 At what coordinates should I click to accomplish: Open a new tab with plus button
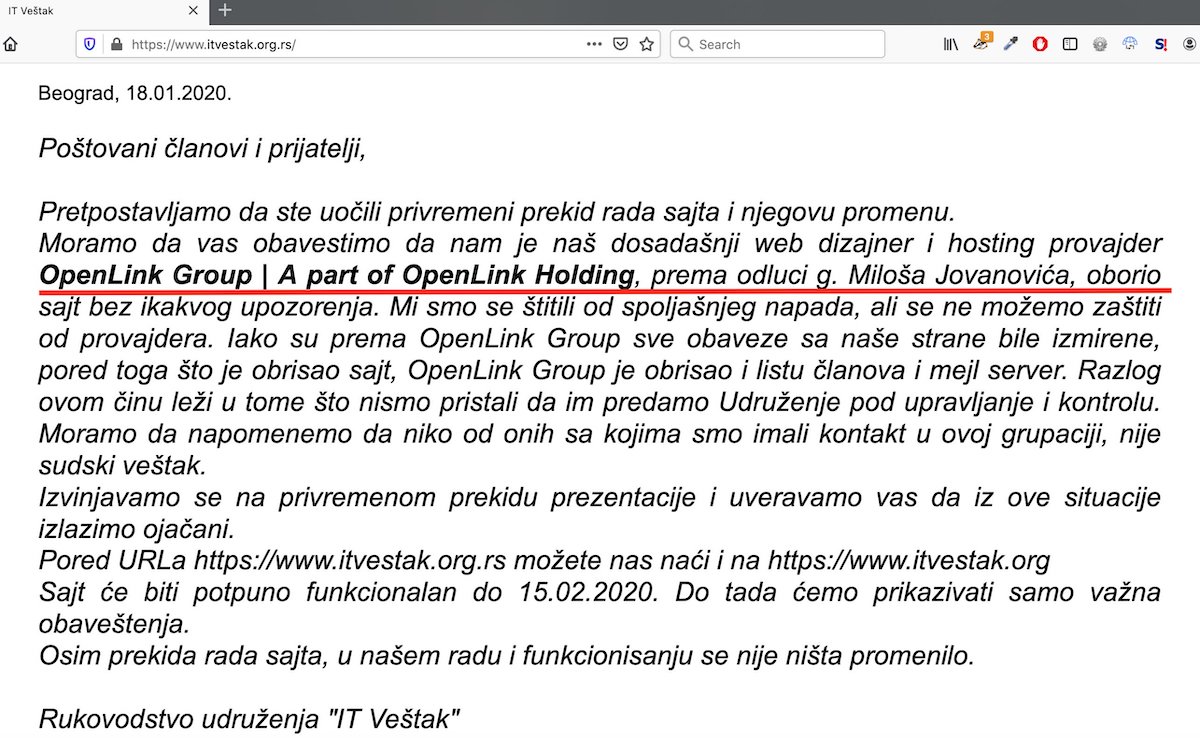[225, 10]
